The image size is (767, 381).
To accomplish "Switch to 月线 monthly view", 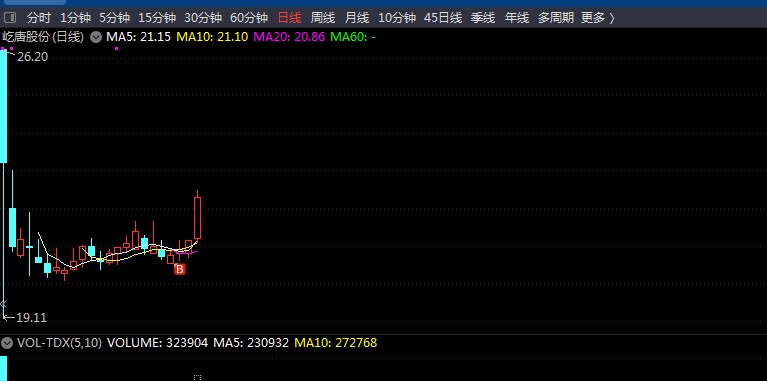I will tap(357, 19).
